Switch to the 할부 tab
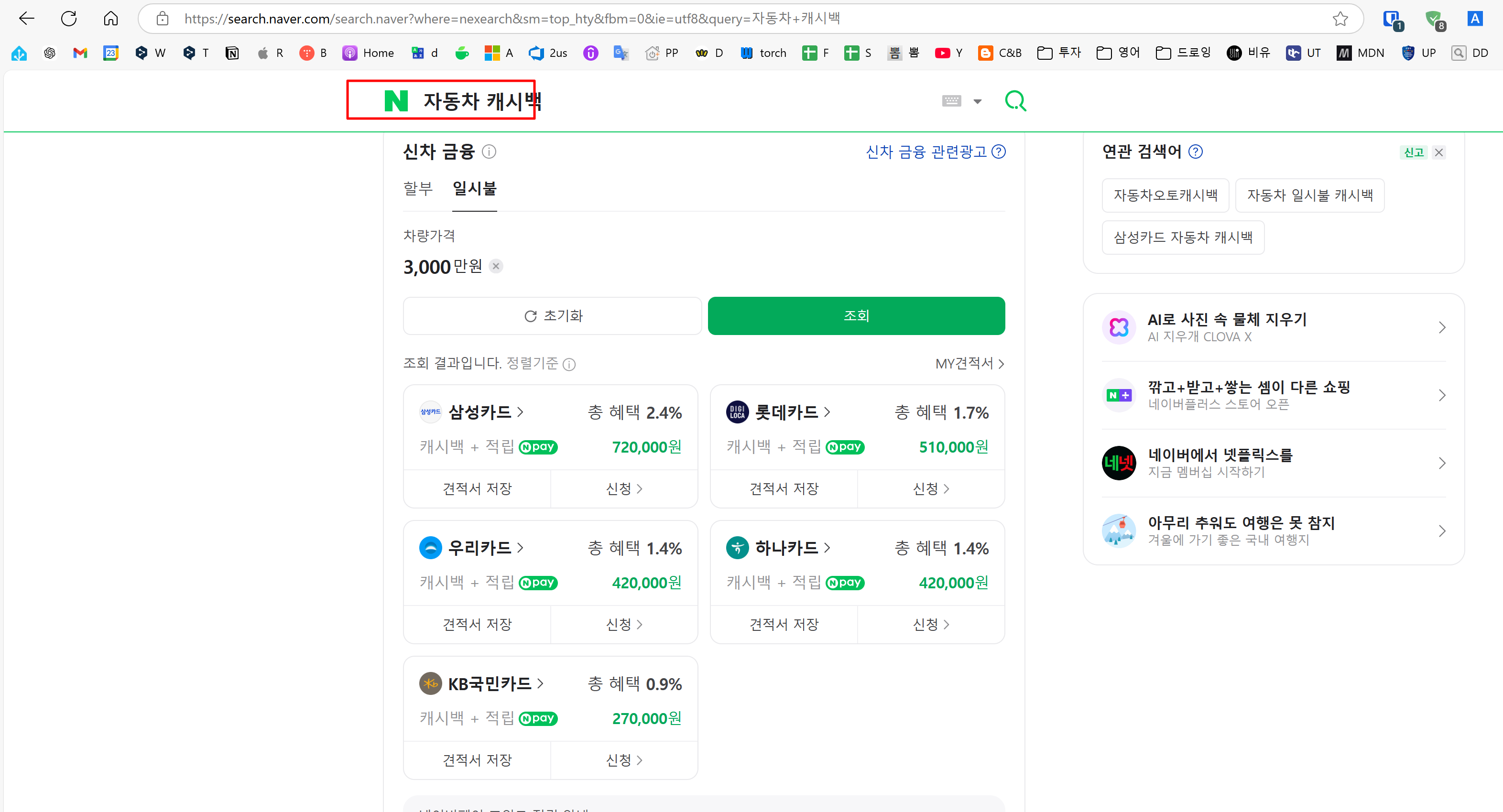The width and height of the screenshot is (1503, 812). [x=418, y=188]
